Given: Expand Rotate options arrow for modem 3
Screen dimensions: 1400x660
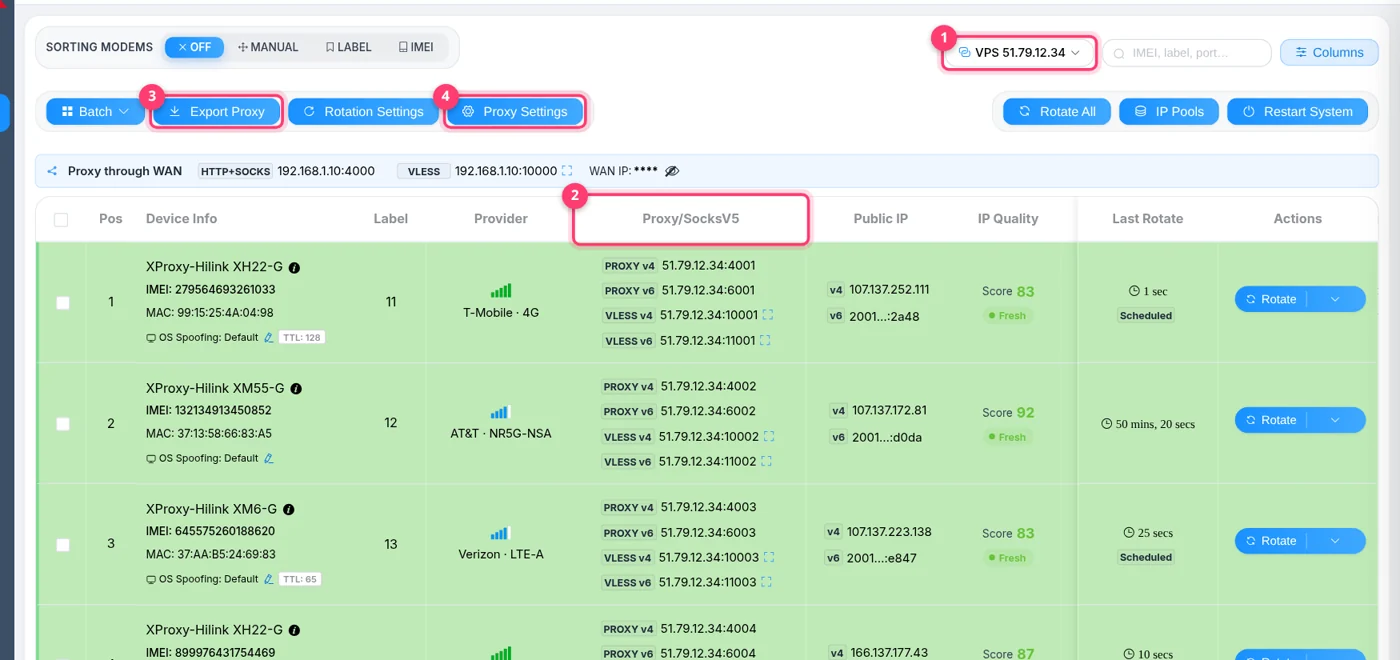Looking at the screenshot, I should click(1335, 541).
